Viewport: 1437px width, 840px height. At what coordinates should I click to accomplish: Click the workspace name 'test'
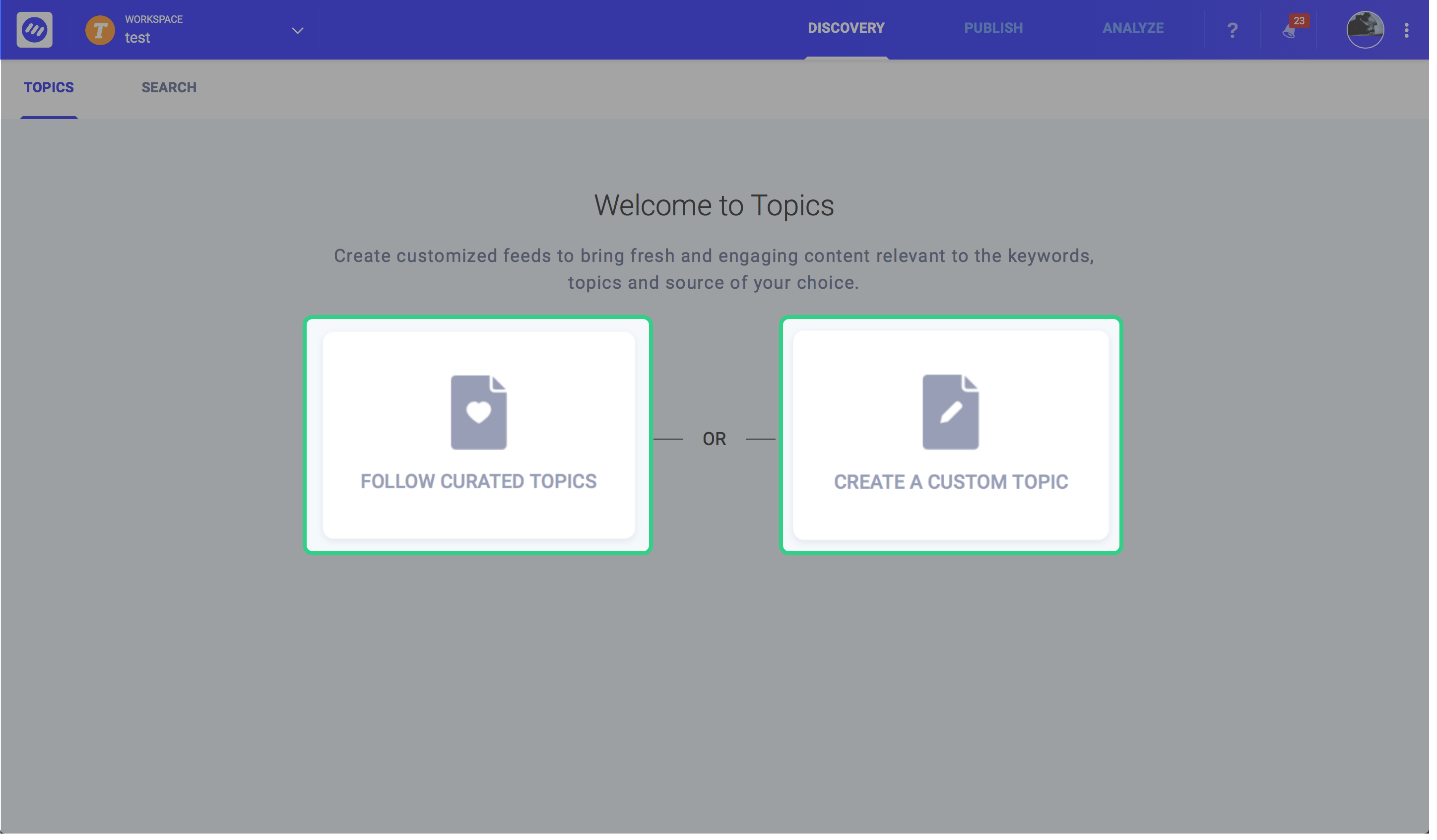point(138,38)
